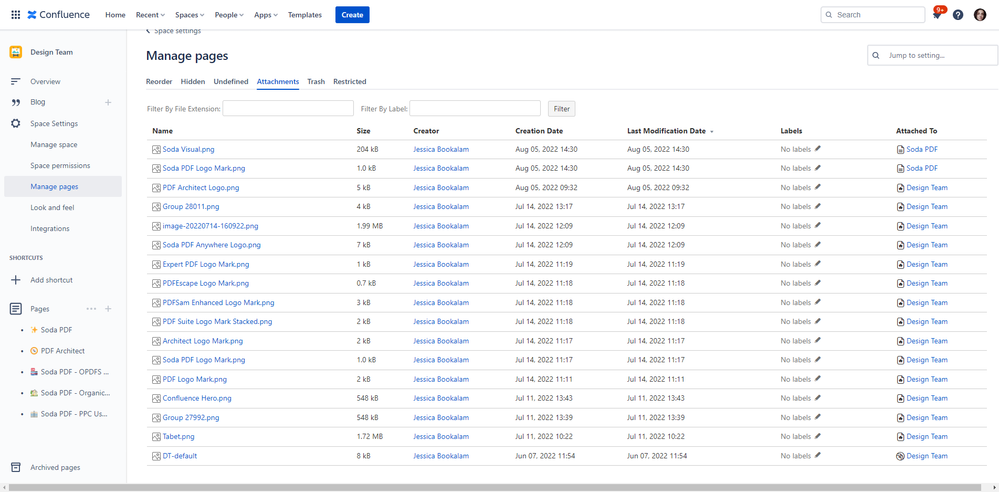The height and width of the screenshot is (492, 999).
Task: Open the Home menu item
Action: point(115,15)
